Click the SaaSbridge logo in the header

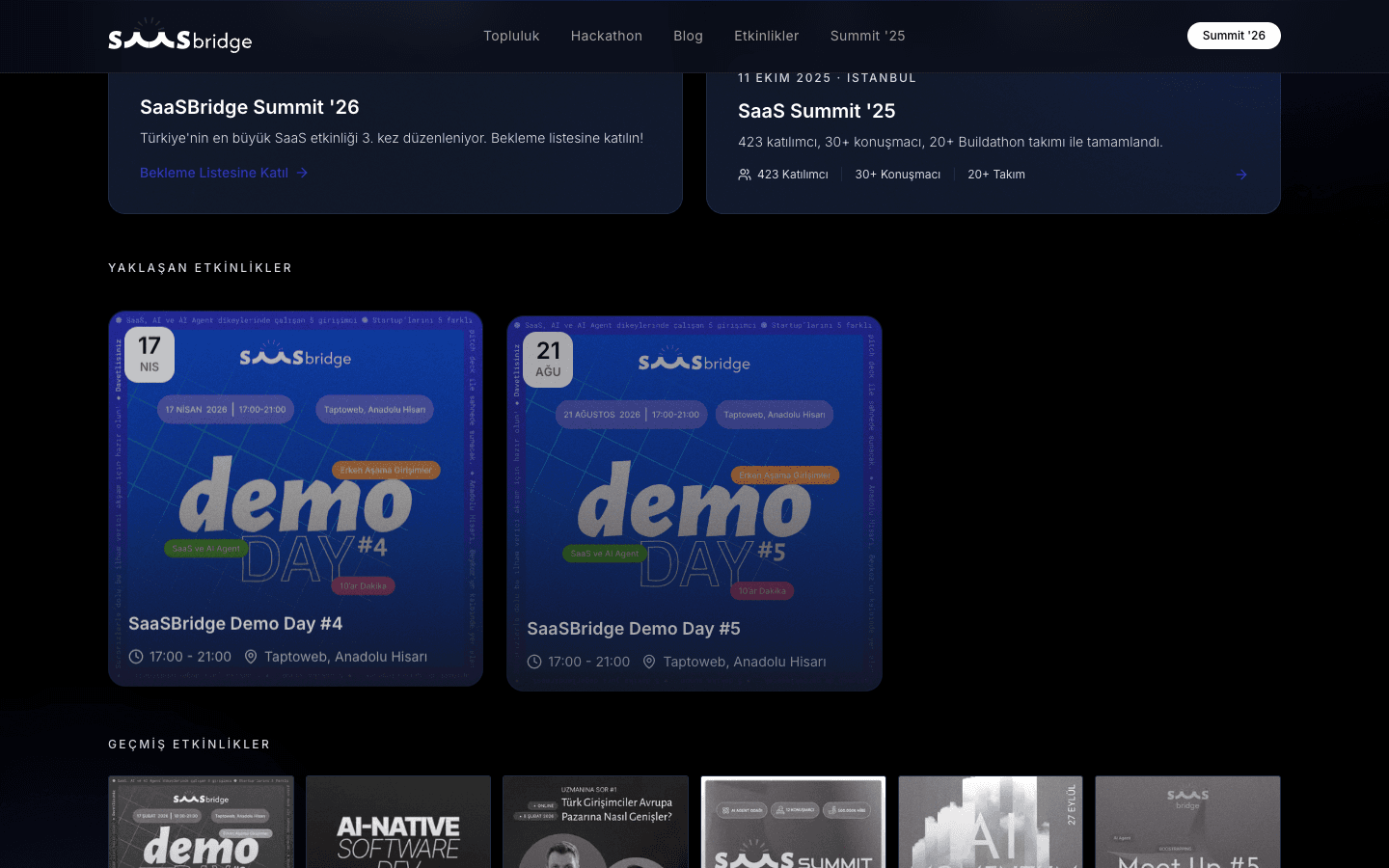pos(180,38)
